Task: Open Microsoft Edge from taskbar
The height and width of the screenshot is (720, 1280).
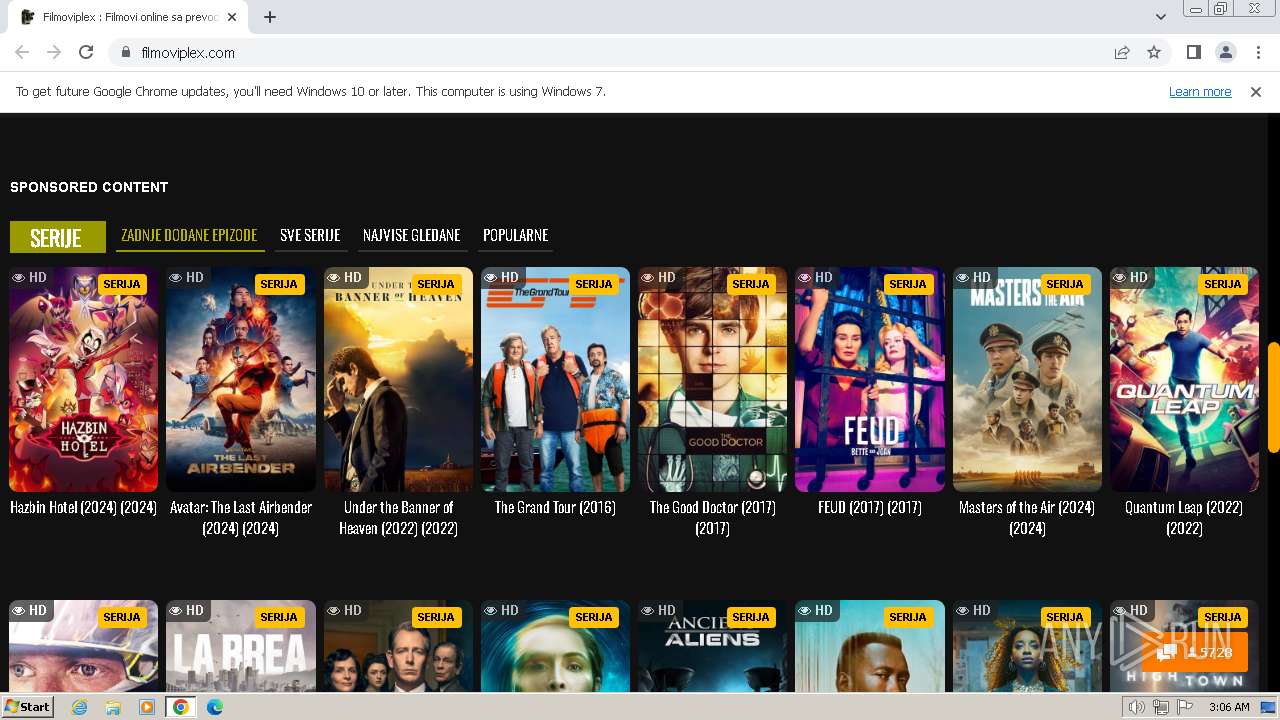Action: 215,707
